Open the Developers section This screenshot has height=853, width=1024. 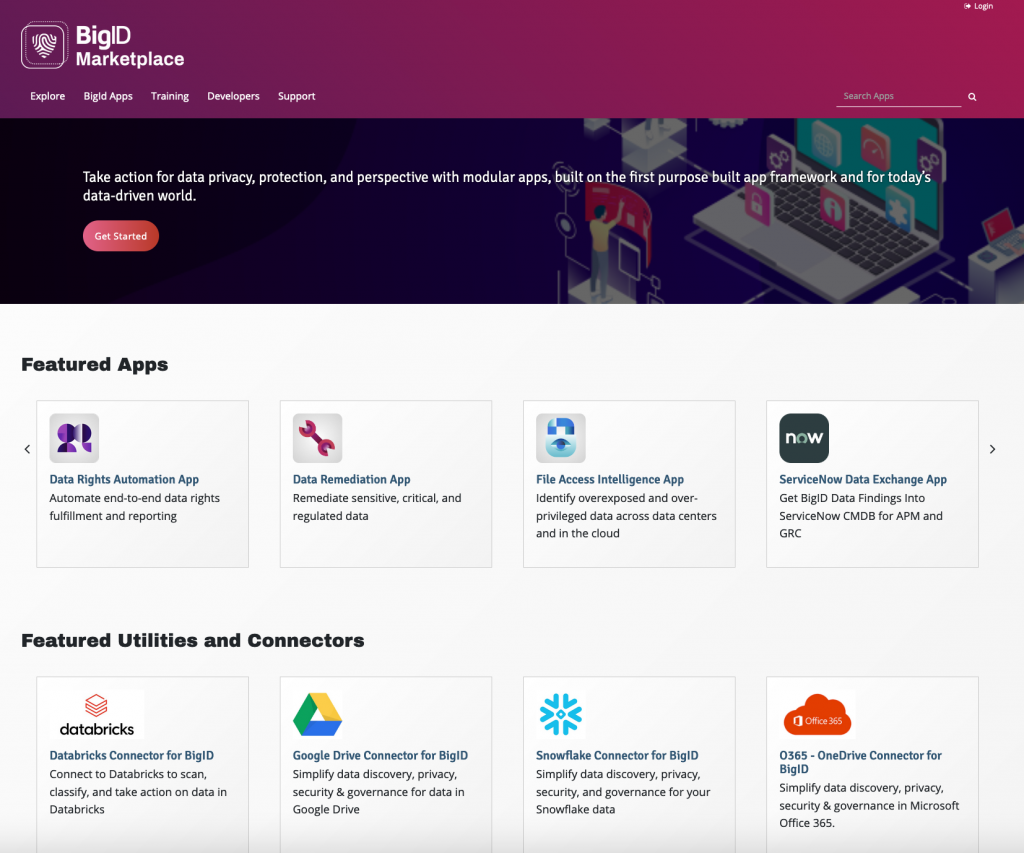click(233, 96)
